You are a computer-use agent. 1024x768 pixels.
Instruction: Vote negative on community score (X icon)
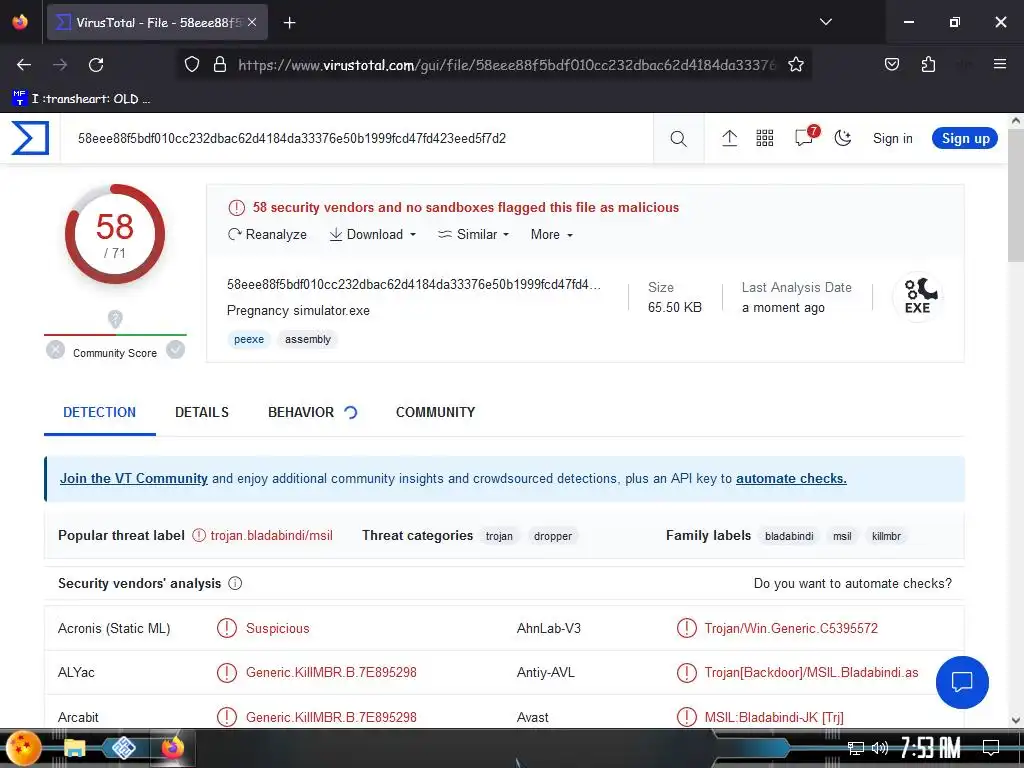[x=56, y=350]
